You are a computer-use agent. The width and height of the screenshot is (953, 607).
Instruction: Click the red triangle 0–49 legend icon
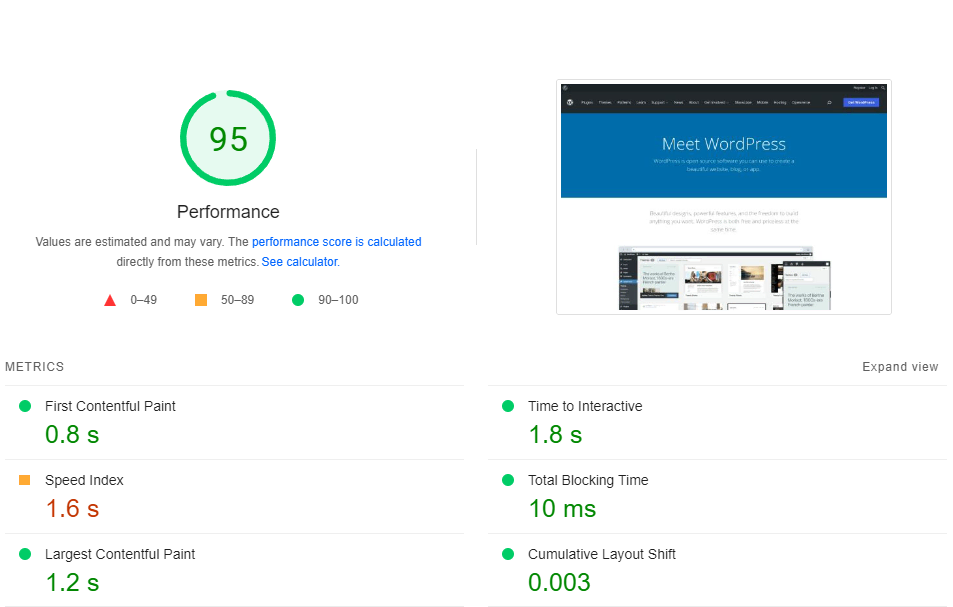pyautogui.click(x=110, y=299)
